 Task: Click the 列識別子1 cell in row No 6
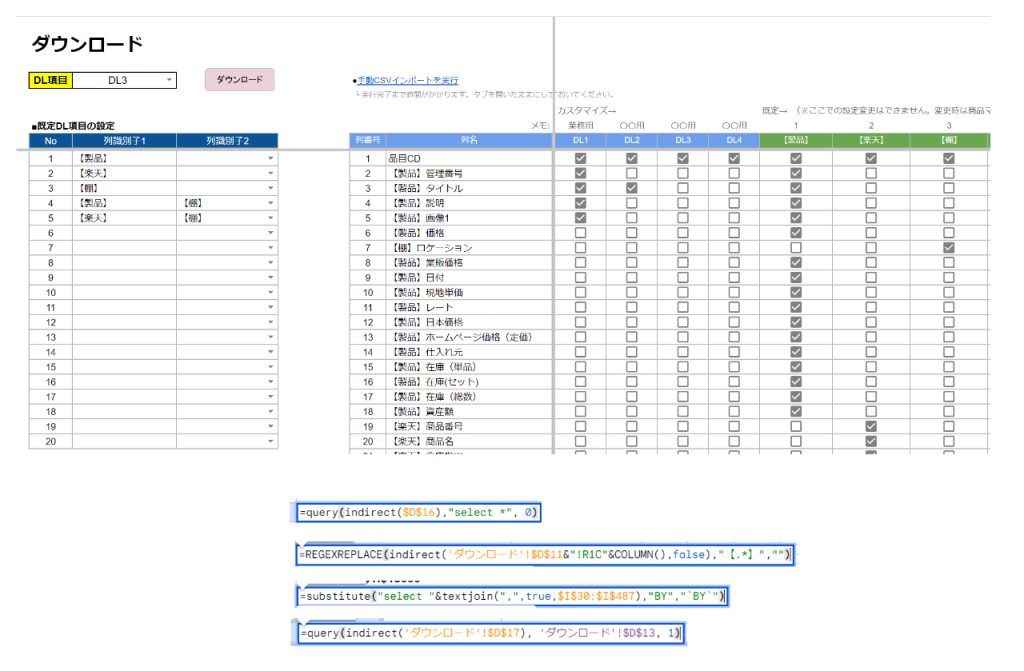(124, 232)
